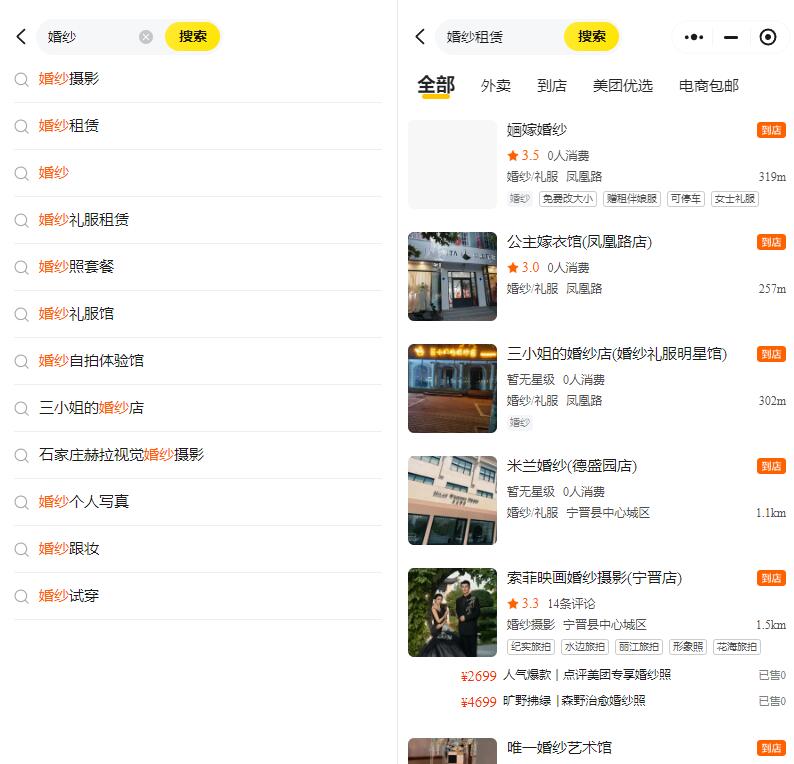
Task: Click the 搜索 button next to 婚纱 field
Action: coord(192,36)
